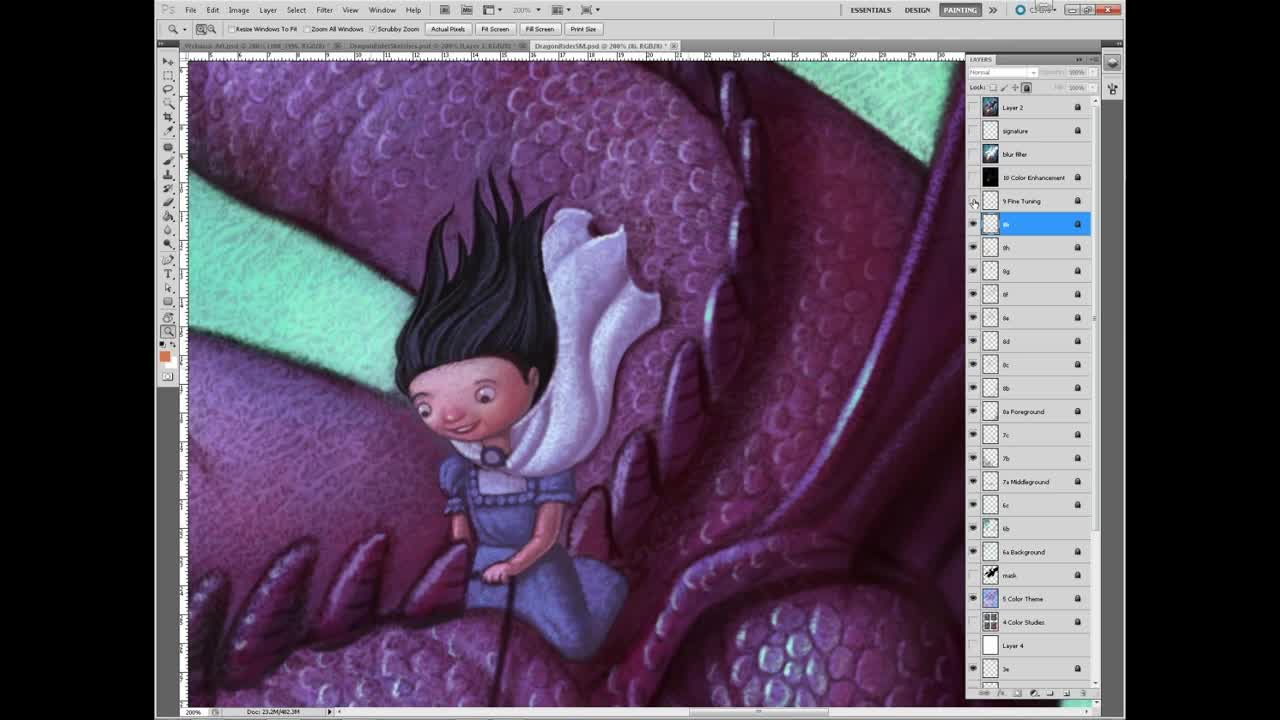This screenshot has height=720, width=1280.
Task: Select the Eraser tool
Action: click(168, 203)
